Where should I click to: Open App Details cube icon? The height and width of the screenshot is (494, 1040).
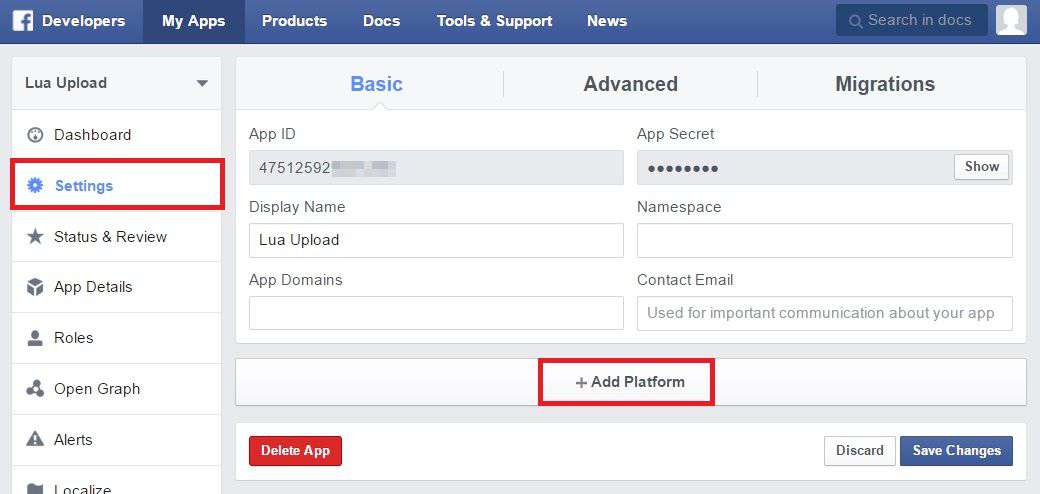(x=36, y=287)
